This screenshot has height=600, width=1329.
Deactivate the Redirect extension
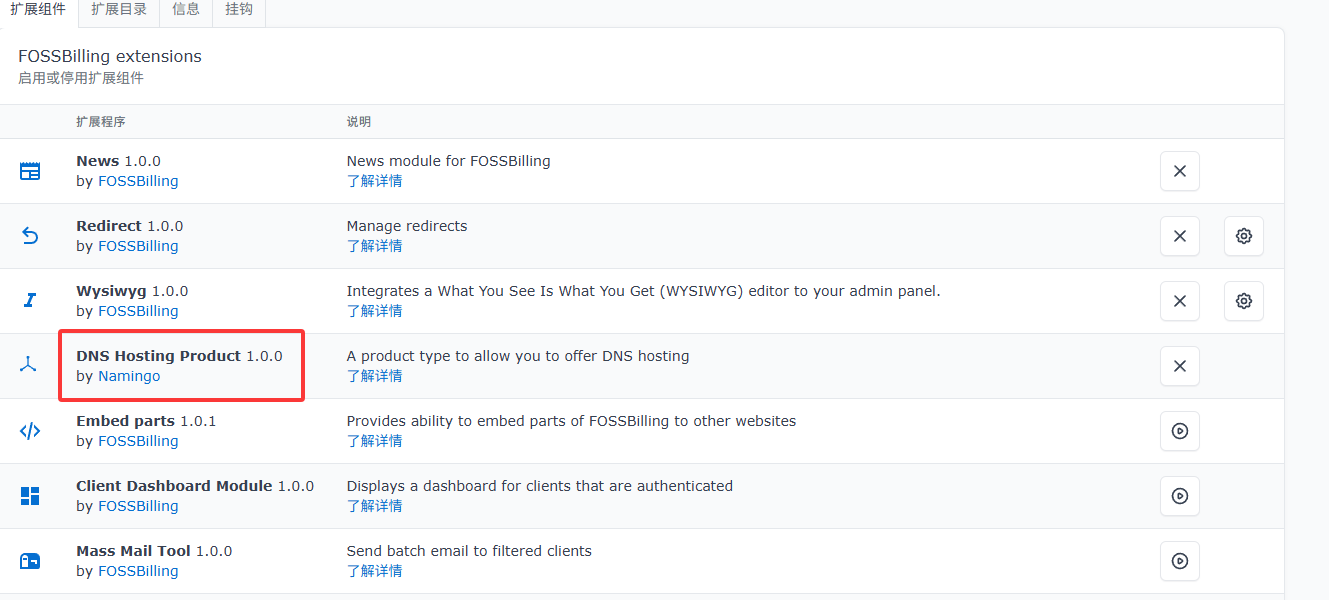(1179, 236)
